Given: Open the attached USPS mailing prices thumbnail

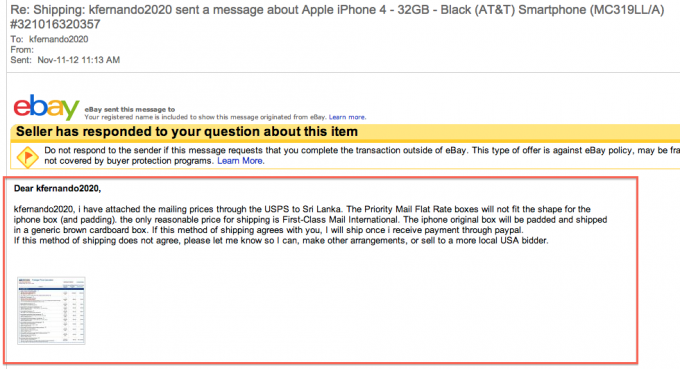Looking at the screenshot, I should (x=51, y=310).
